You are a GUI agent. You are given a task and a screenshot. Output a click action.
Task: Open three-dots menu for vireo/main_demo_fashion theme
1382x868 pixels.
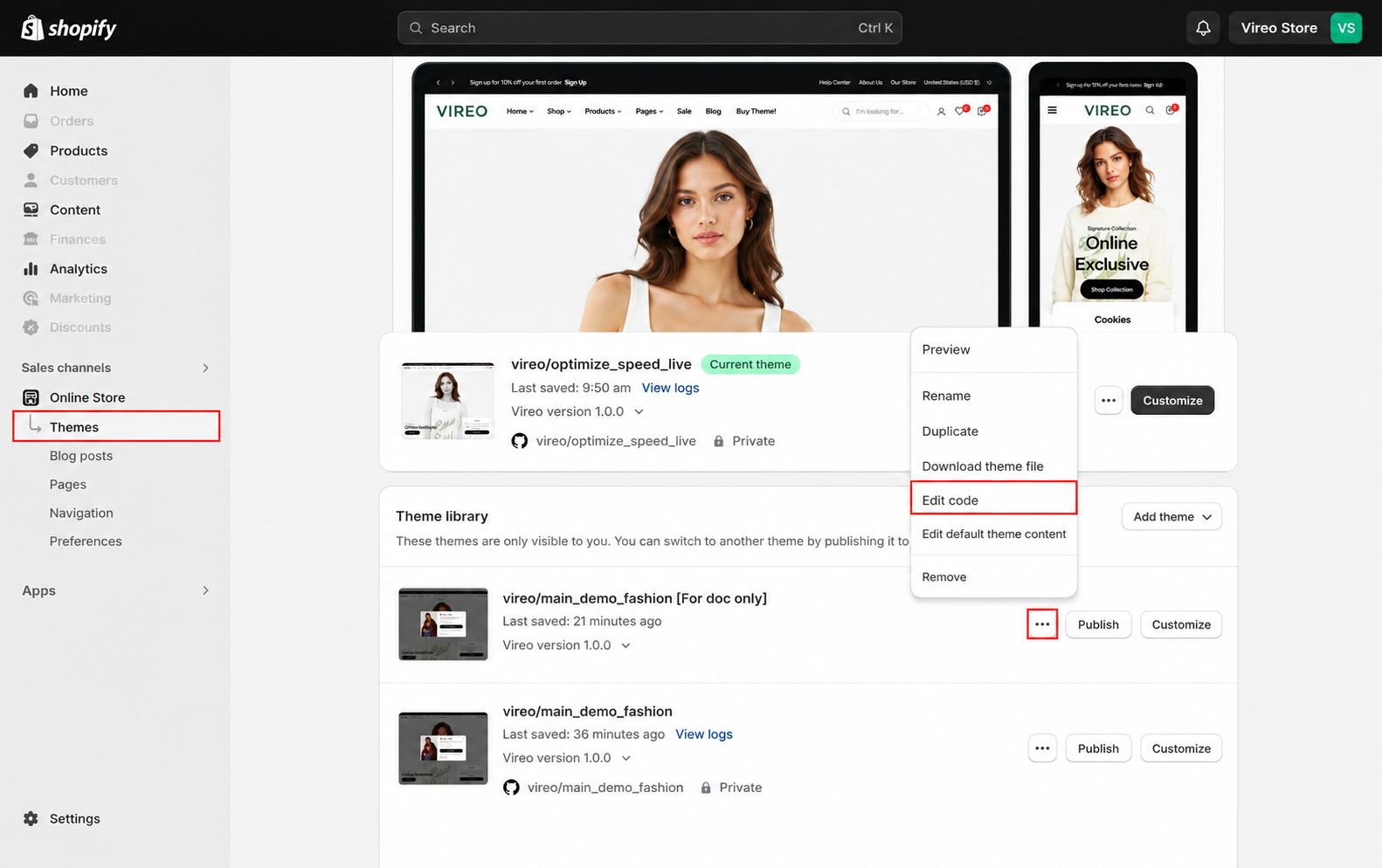1042,748
